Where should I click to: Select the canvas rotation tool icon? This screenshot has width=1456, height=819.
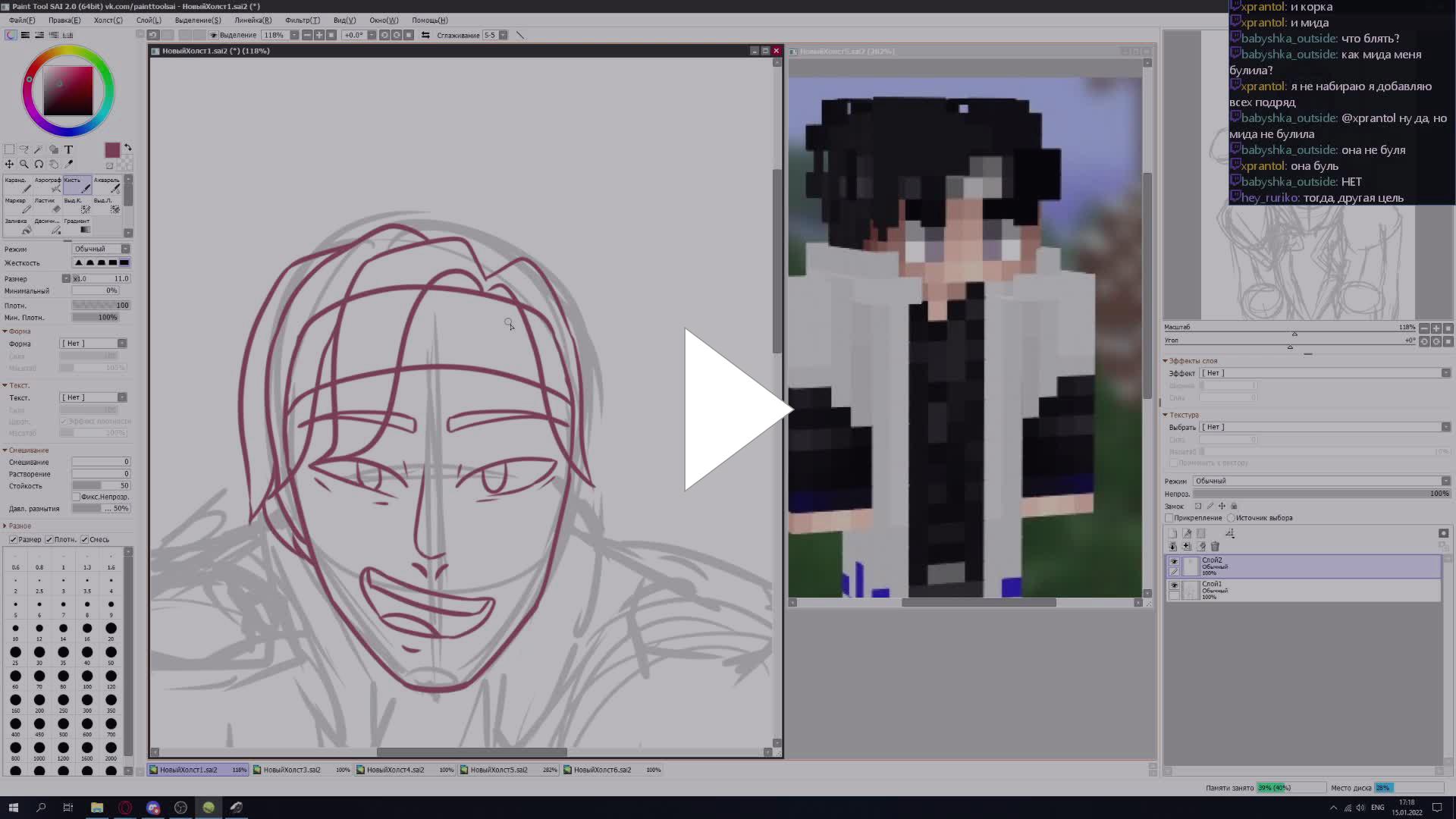tap(39, 164)
